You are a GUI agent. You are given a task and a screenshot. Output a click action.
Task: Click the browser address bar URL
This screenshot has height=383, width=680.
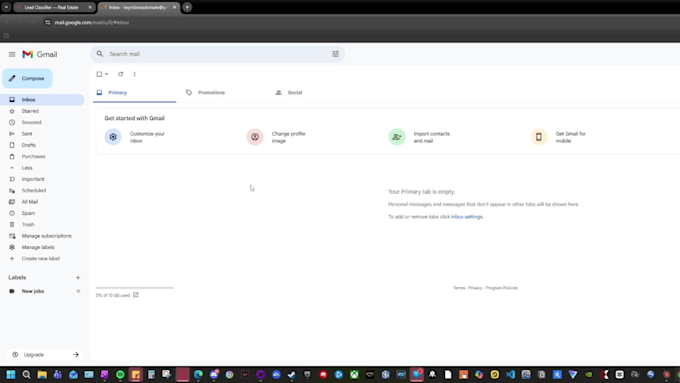click(x=92, y=23)
